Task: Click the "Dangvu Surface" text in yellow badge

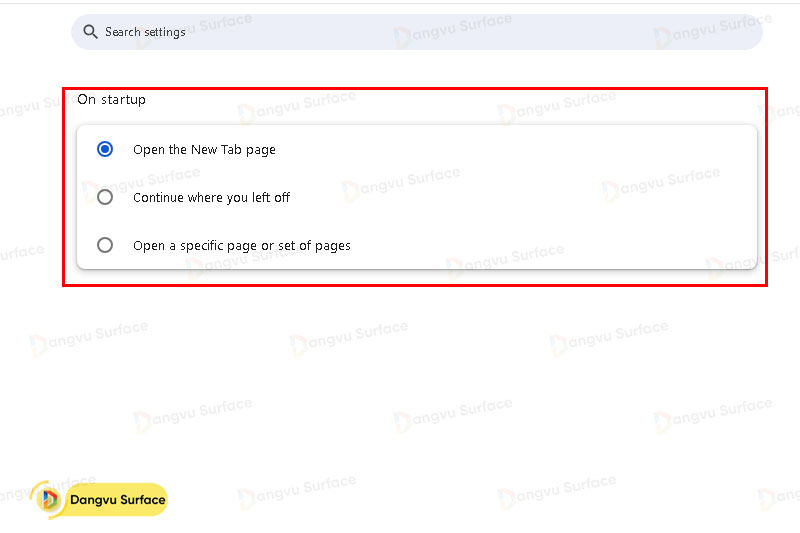Action: (x=117, y=500)
